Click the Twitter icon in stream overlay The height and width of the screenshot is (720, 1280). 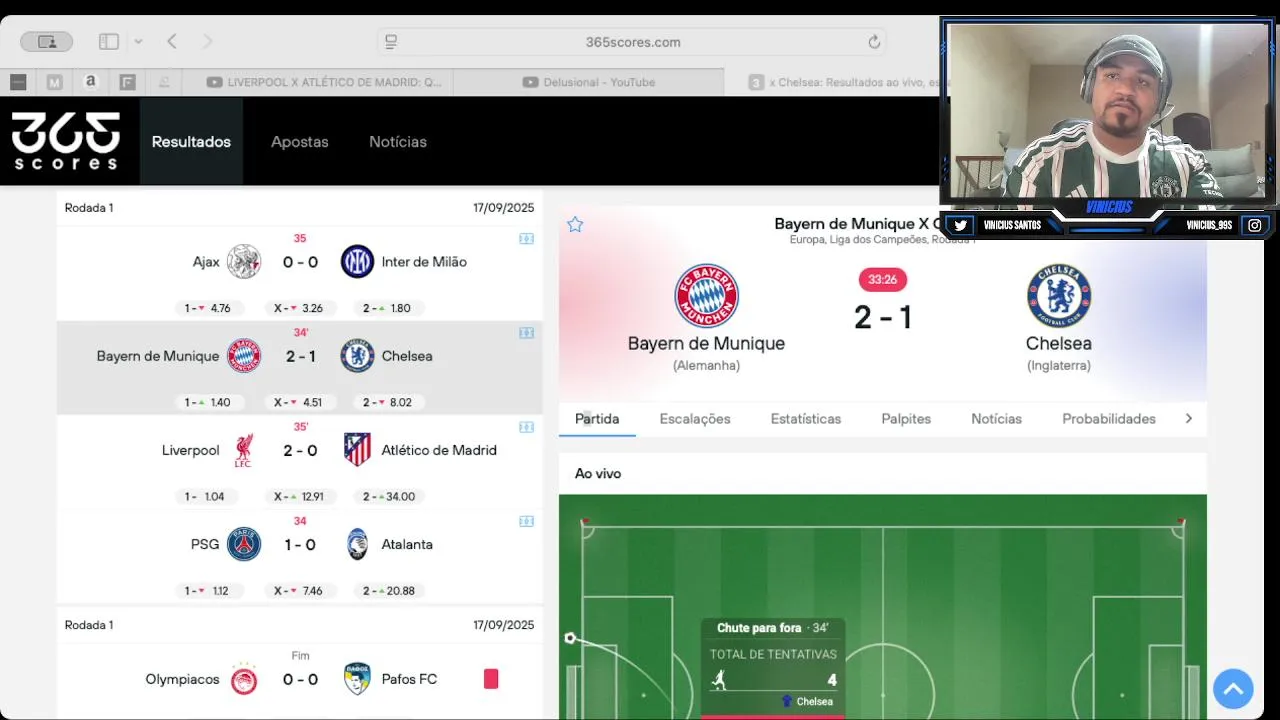tap(960, 225)
